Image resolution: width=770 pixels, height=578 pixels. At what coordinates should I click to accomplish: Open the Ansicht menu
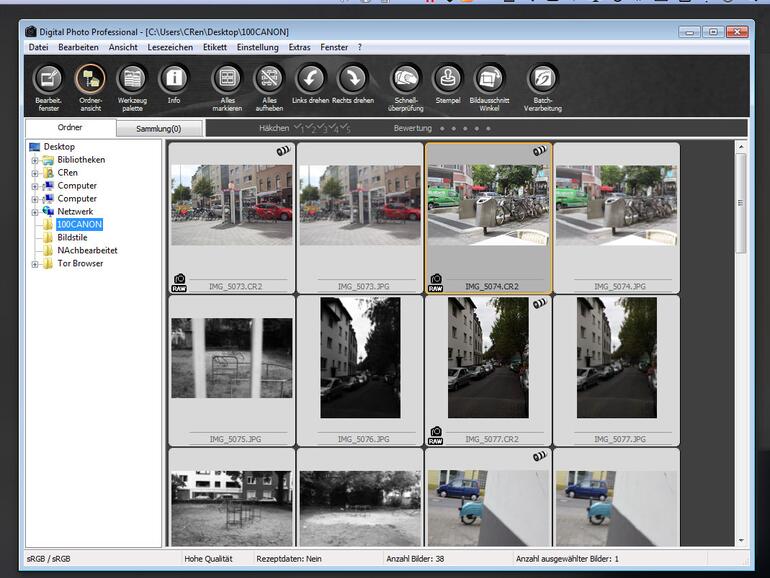point(123,47)
